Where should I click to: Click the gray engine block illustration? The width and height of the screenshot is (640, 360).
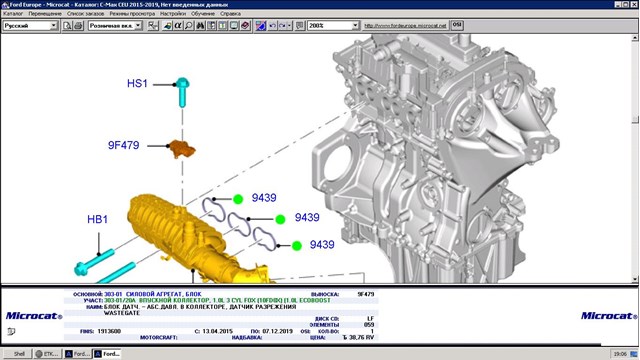(433, 159)
